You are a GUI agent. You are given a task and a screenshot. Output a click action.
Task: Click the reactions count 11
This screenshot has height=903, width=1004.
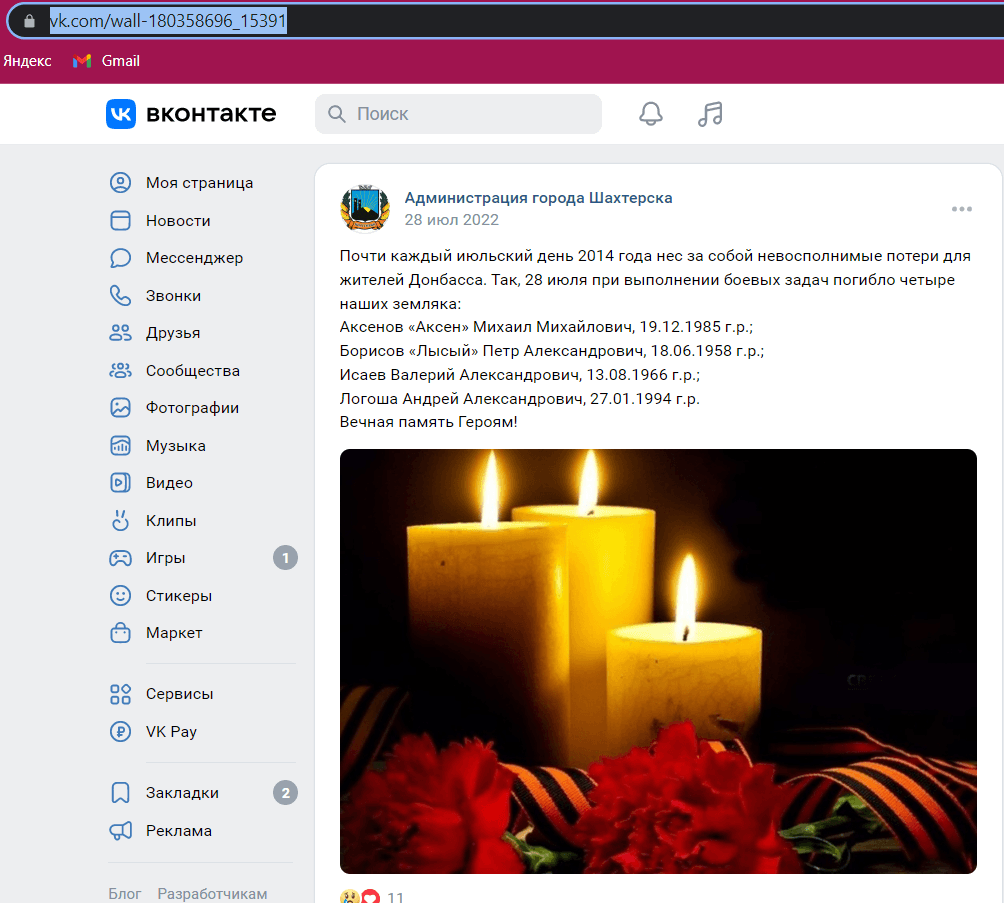(396, 897)
